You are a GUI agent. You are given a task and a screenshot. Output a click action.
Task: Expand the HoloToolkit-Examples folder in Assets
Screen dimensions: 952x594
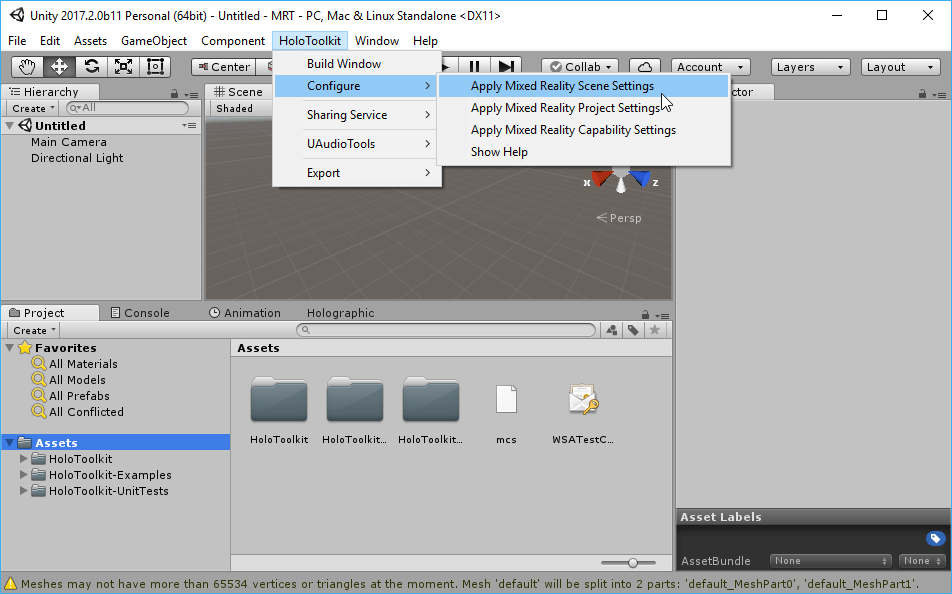[22, 474]
